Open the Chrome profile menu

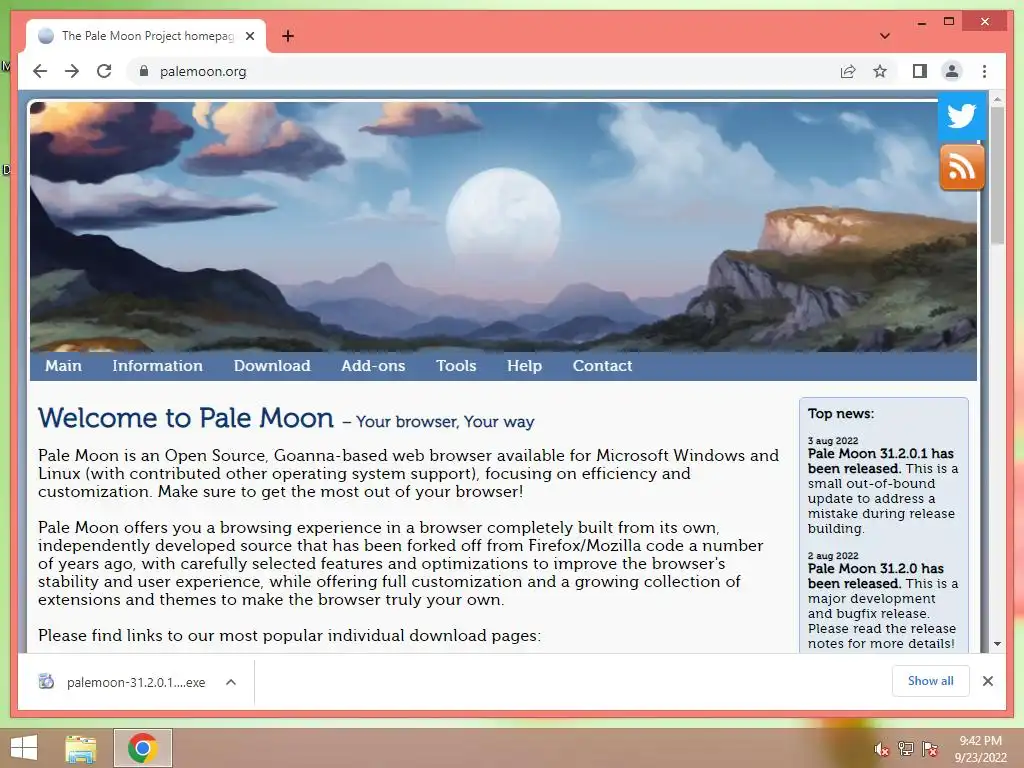pyautogui.click(x=952, y=71)
